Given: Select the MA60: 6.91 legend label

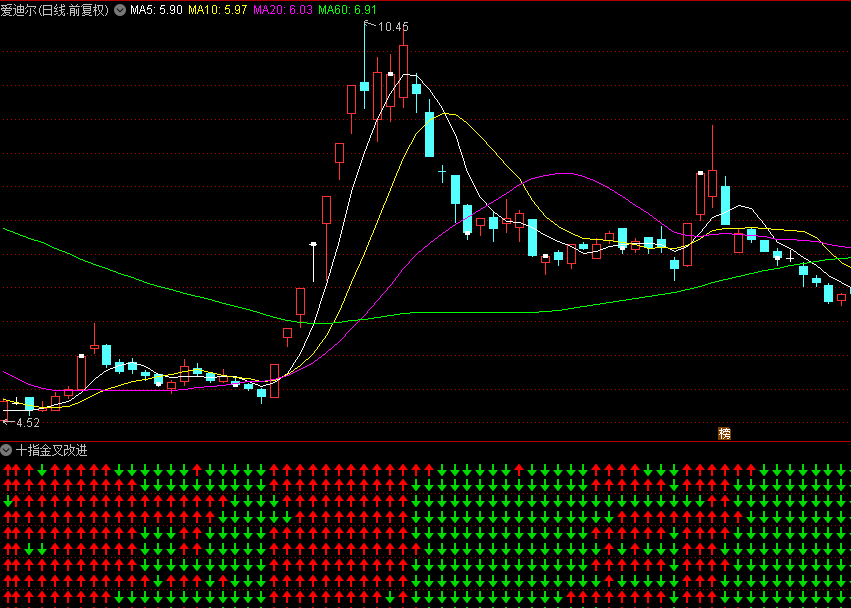Looking at the screenshot, I should point(347,10).
